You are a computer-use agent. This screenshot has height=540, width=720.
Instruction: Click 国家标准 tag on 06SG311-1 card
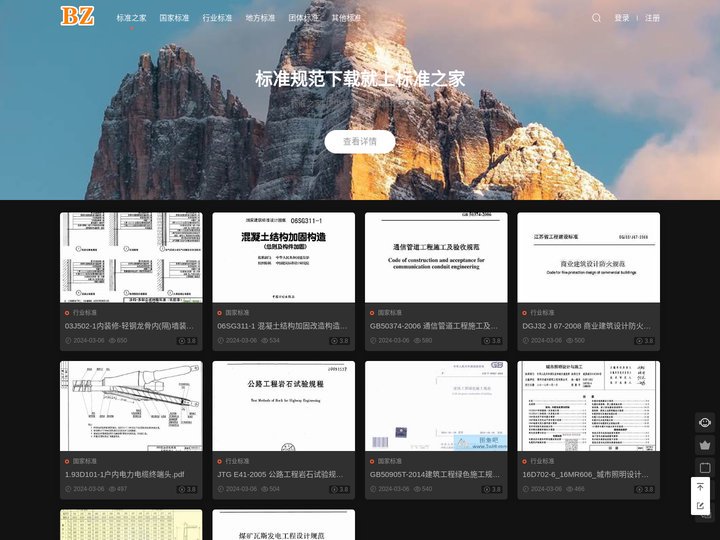click(x=237, y=312)
